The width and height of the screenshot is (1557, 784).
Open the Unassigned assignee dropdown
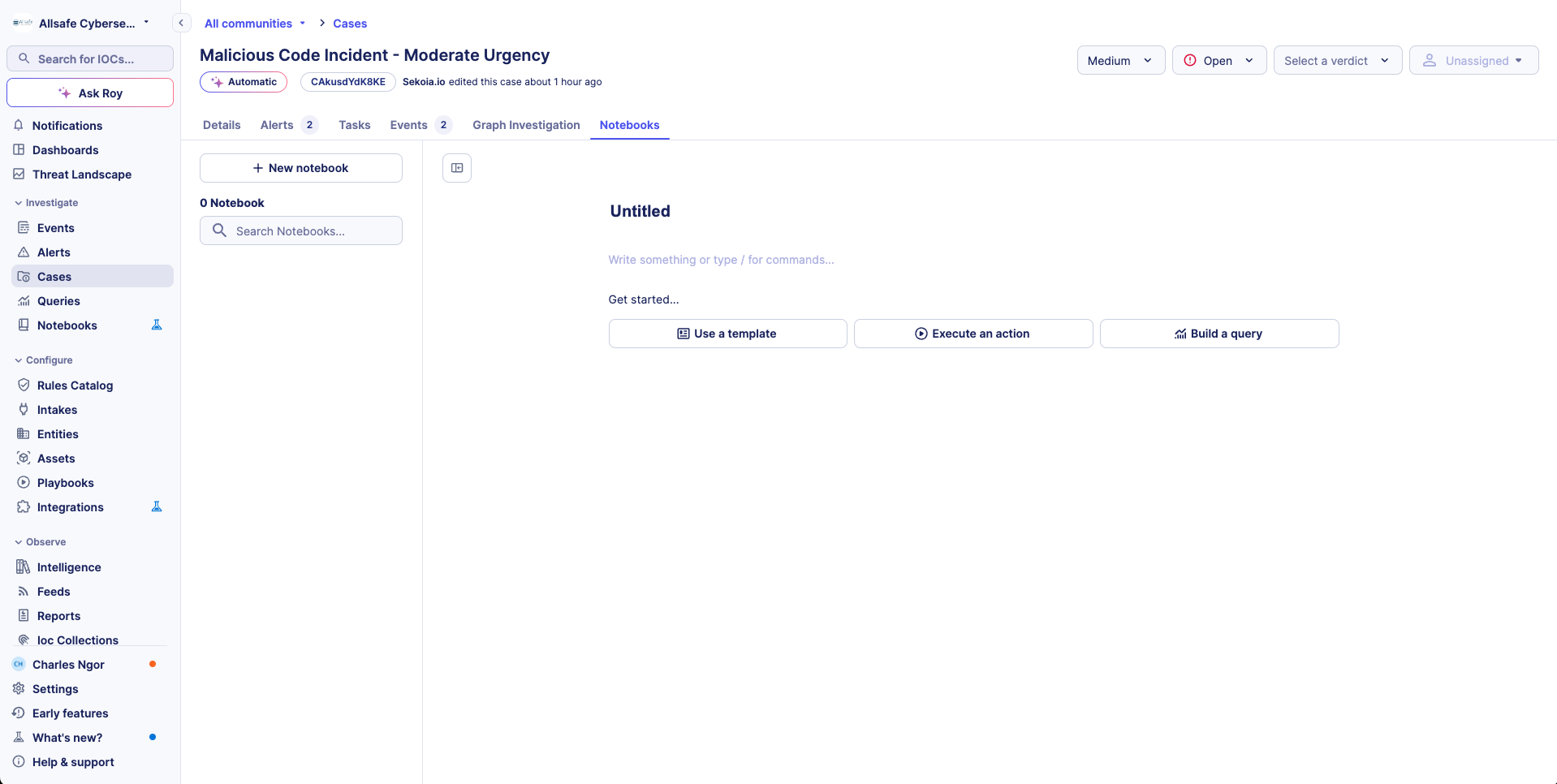1473,60
